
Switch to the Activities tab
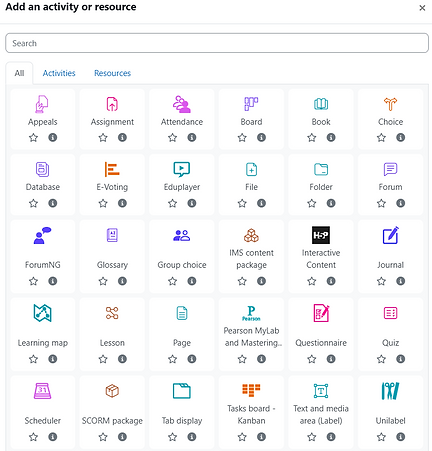point(59,73)
